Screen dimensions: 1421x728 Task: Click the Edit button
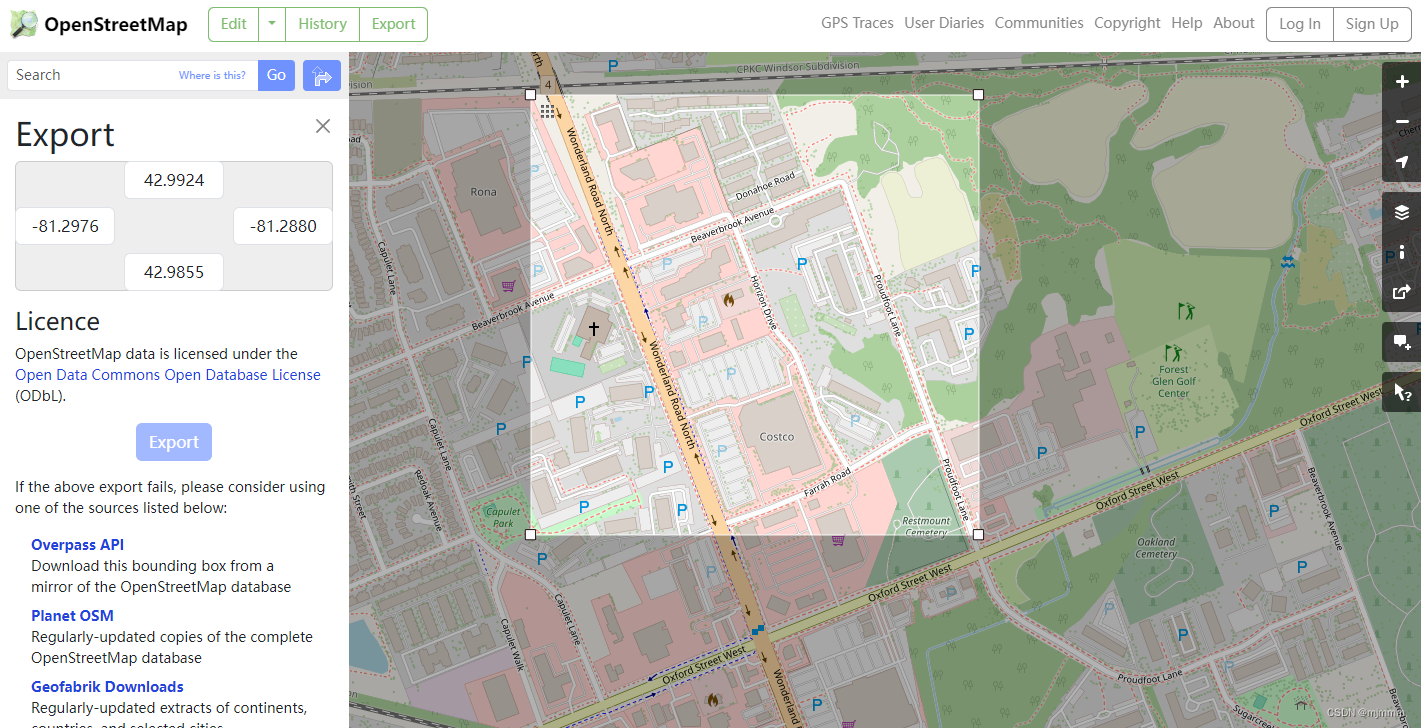click(233, 24)
